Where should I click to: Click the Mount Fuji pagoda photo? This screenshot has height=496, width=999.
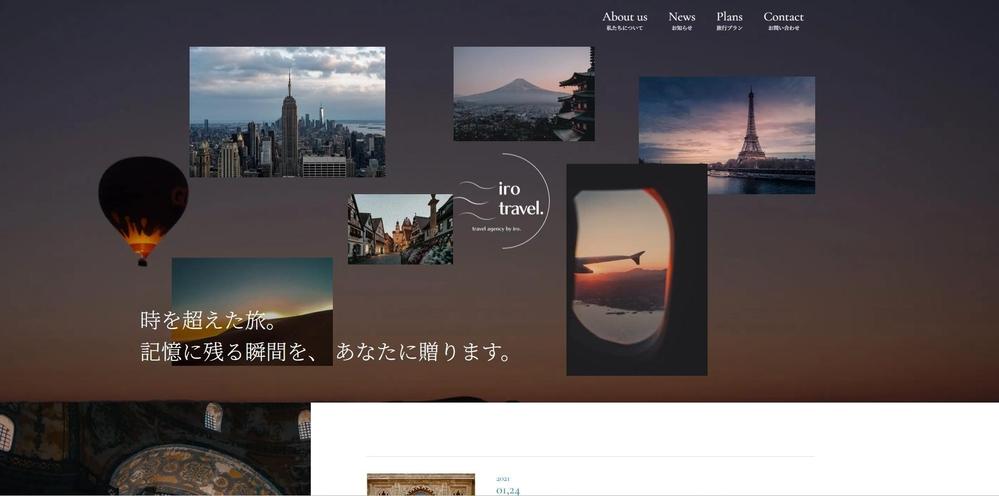[x=524, y=94]
